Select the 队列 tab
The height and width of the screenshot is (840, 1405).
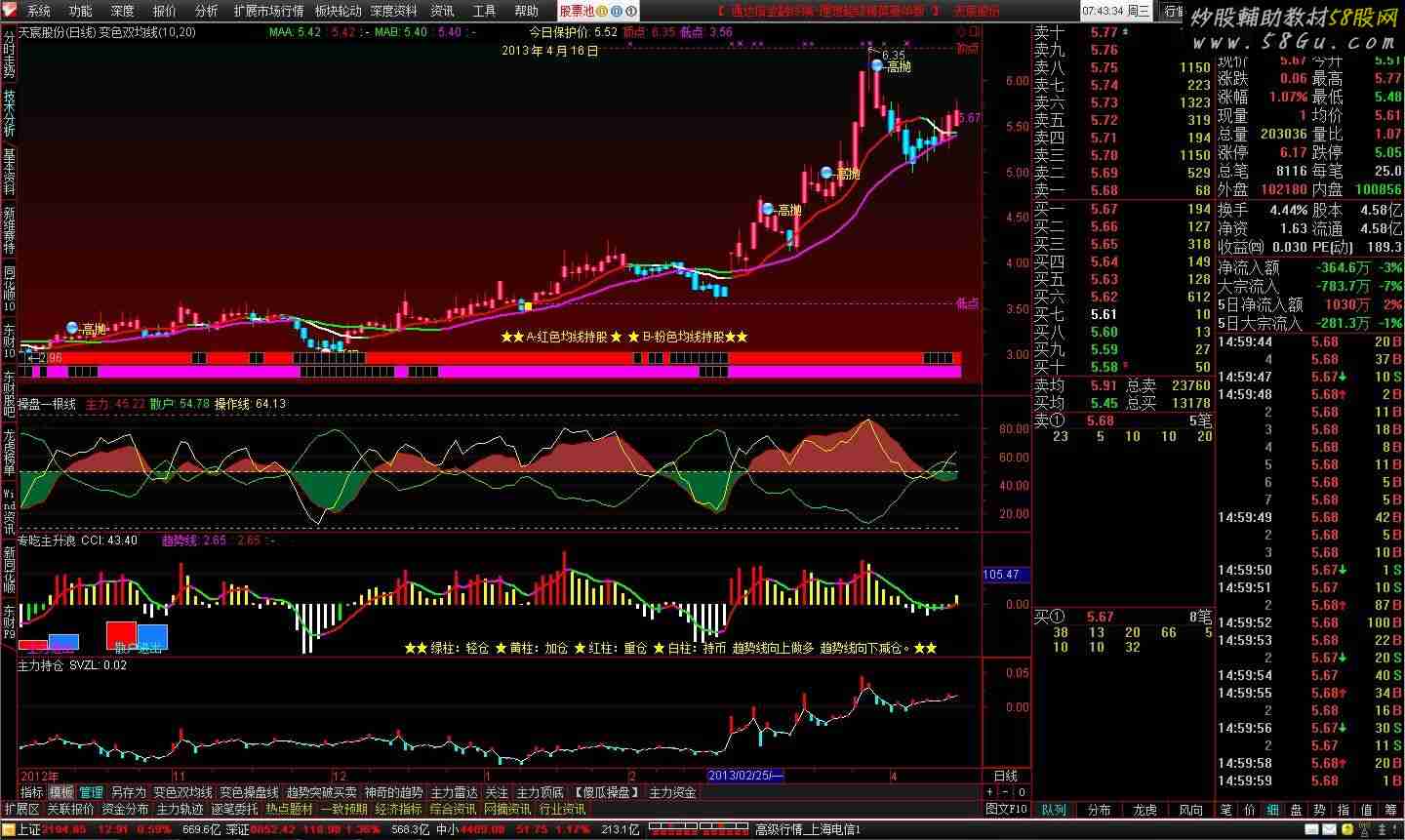click(x=1054, y=810)
